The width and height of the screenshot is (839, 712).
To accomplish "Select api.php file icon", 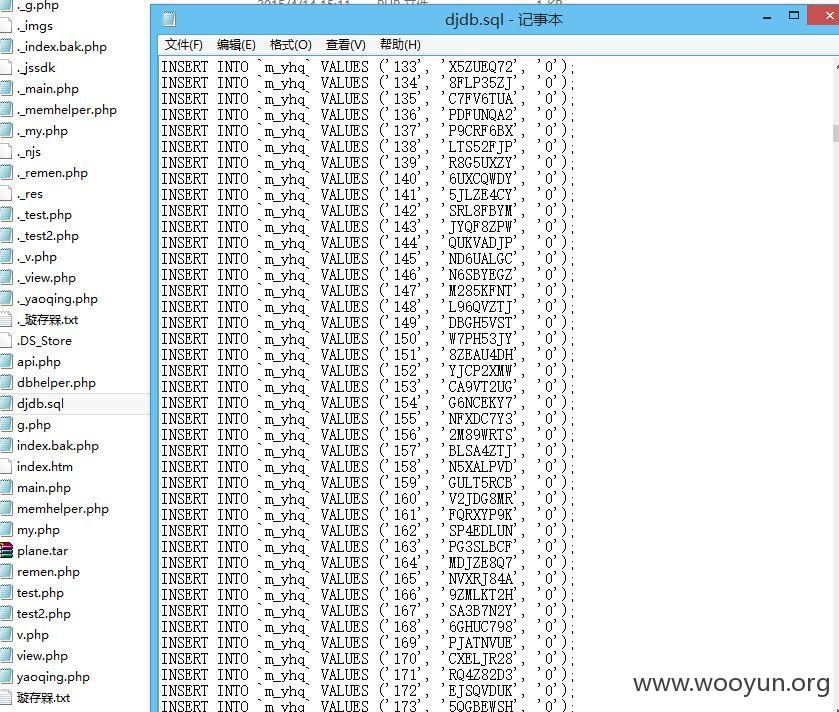I will pos(5,362).
